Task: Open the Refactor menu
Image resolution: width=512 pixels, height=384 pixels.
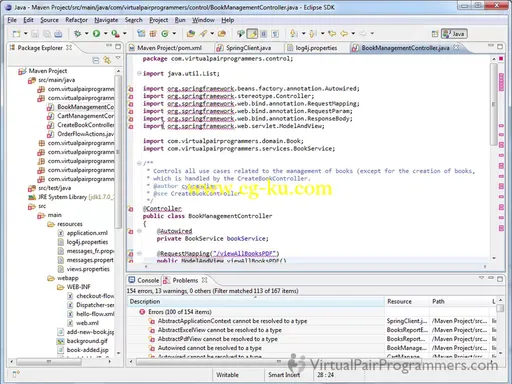Action: (76, 20)
